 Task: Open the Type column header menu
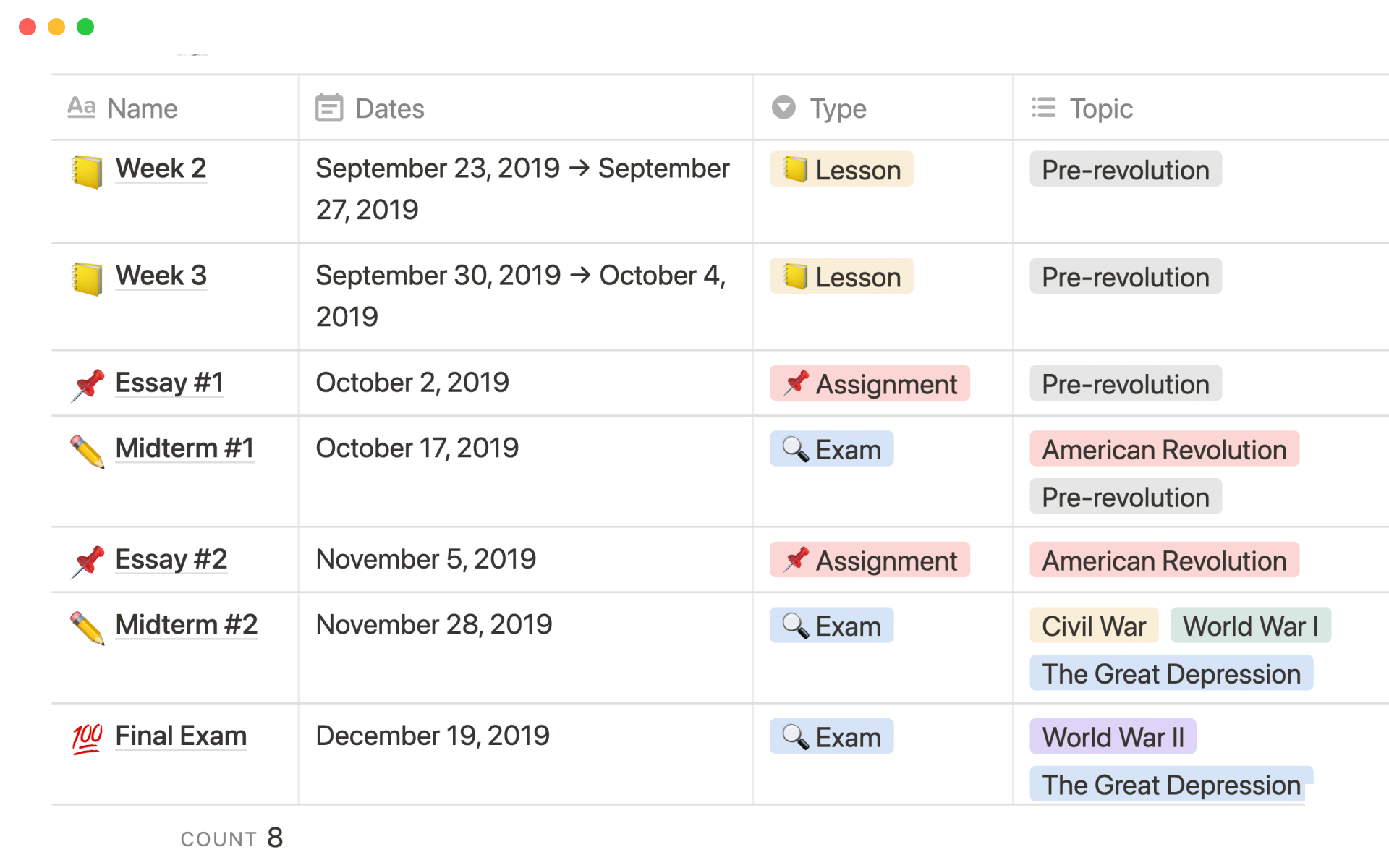pos(838,109)
